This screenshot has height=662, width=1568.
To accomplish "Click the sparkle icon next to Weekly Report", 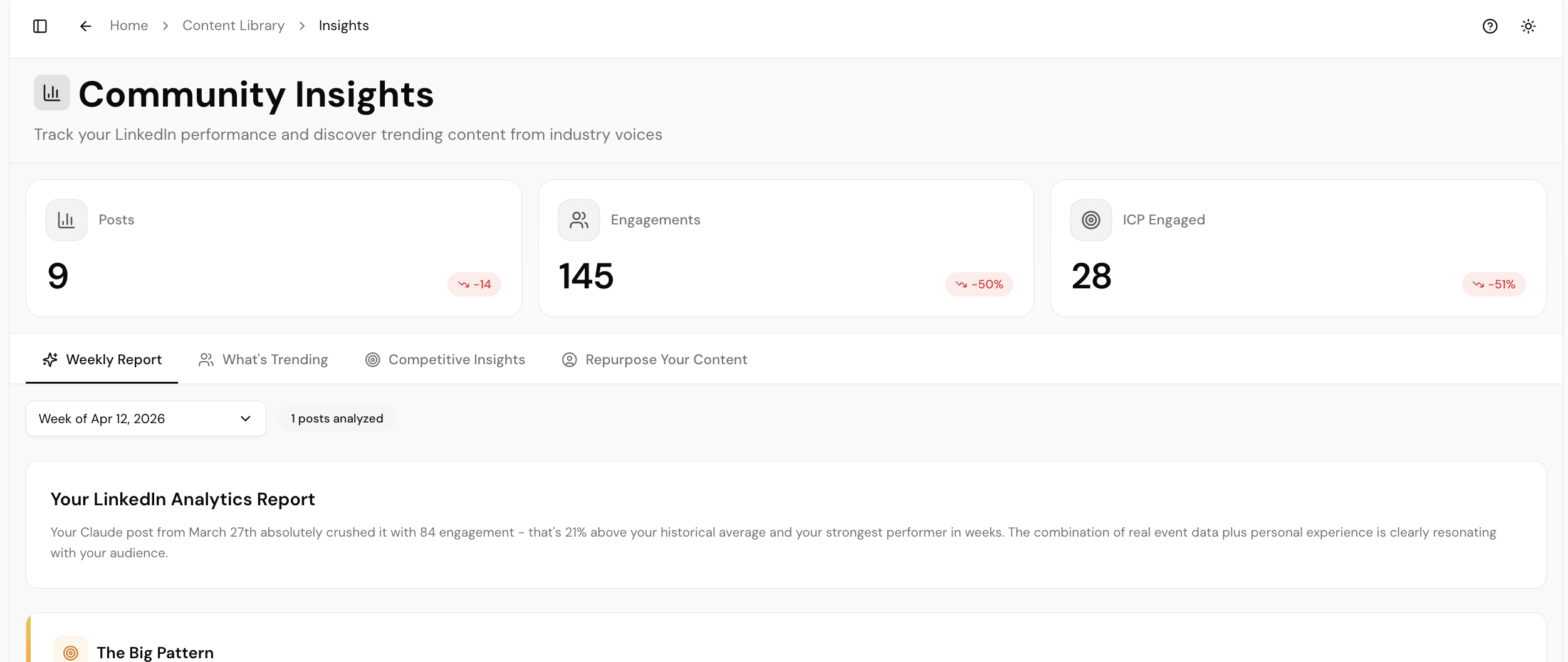I will [x=50, y=359].
